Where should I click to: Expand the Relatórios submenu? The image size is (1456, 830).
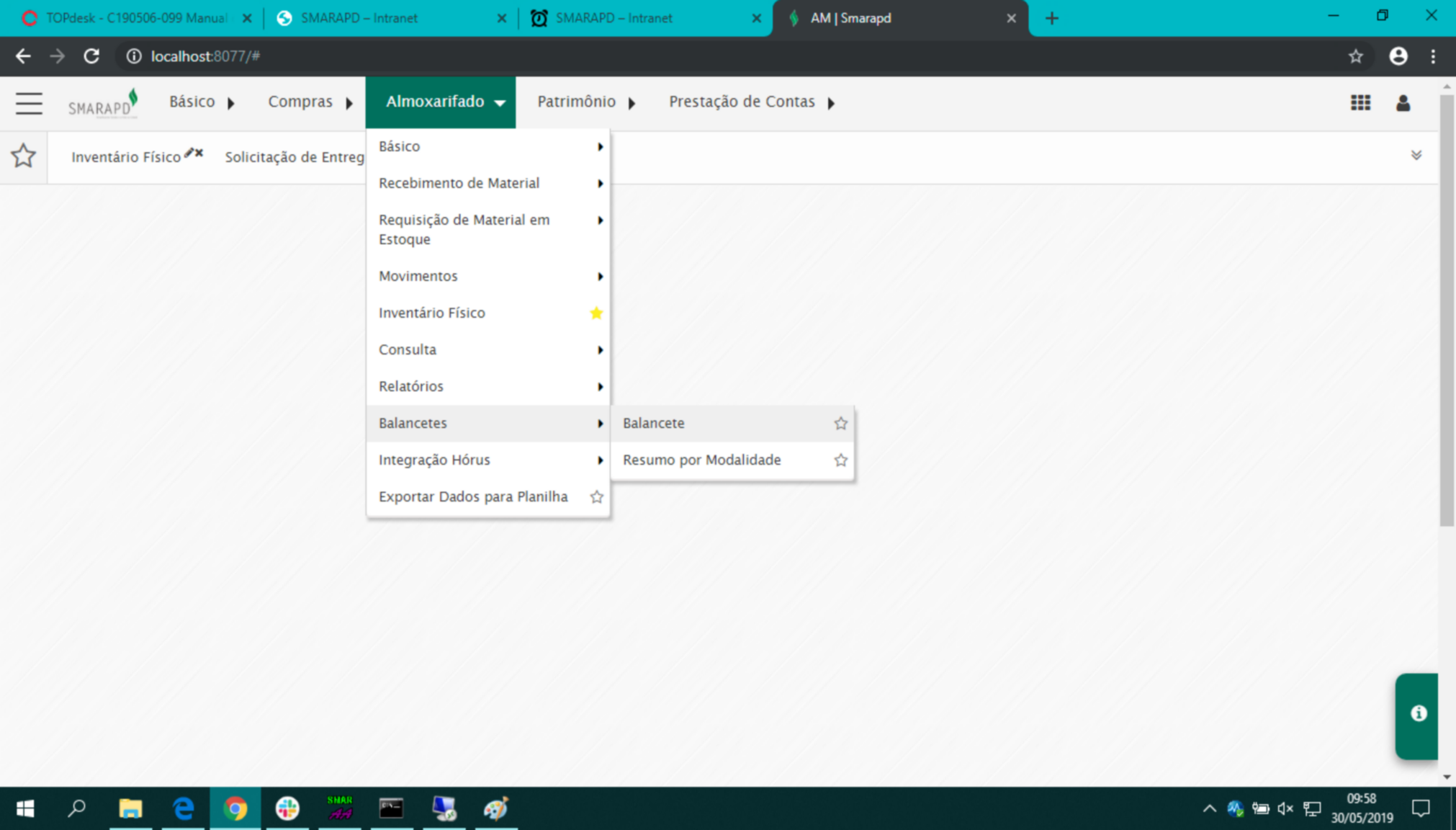[x=488, y=386]
